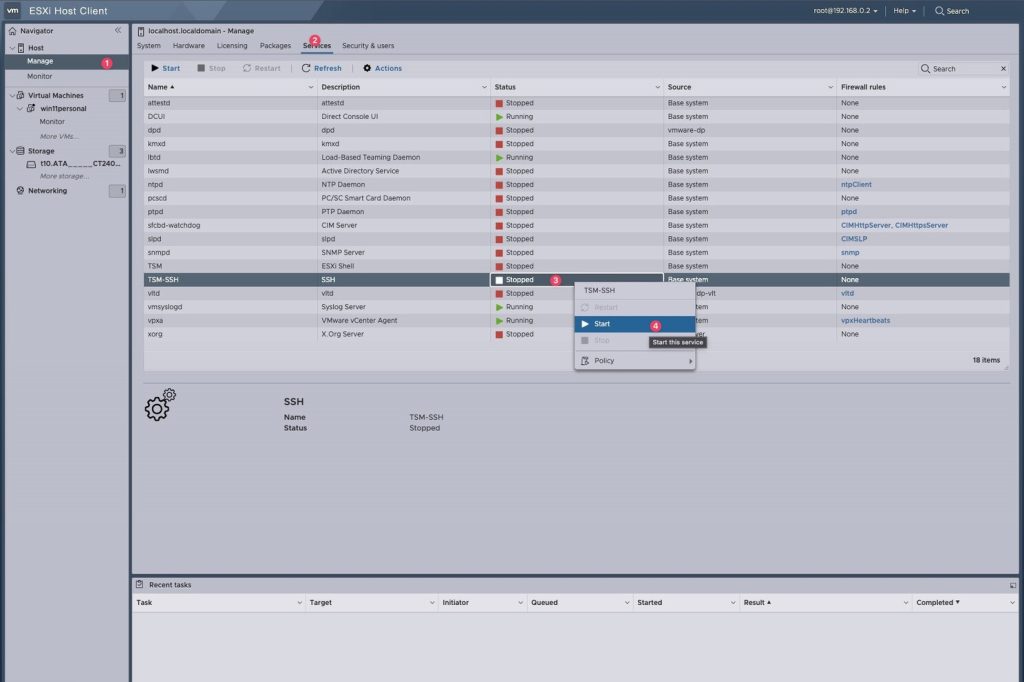Viewport: 1024px width, 682px height.
Task: Open the More VMs... link
Action: 59,137
